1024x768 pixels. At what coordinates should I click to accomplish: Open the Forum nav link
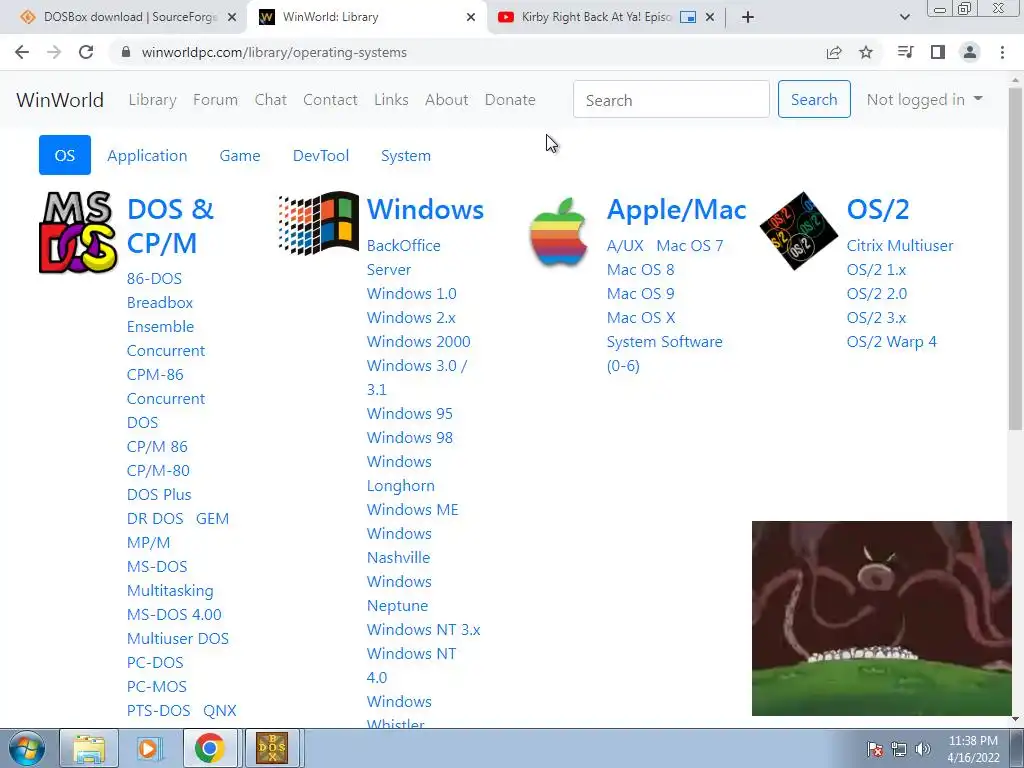[216, 100]
